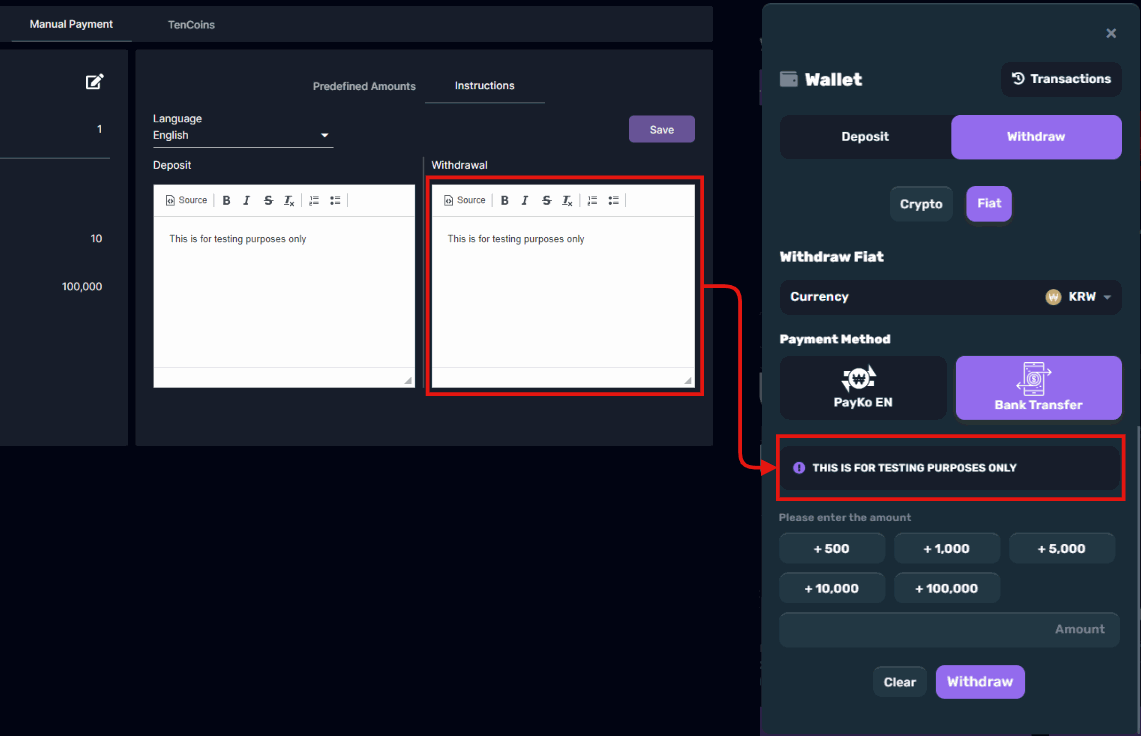Switch to the Instructions tab
The image size is (1141, 736).
coord(485,86)
